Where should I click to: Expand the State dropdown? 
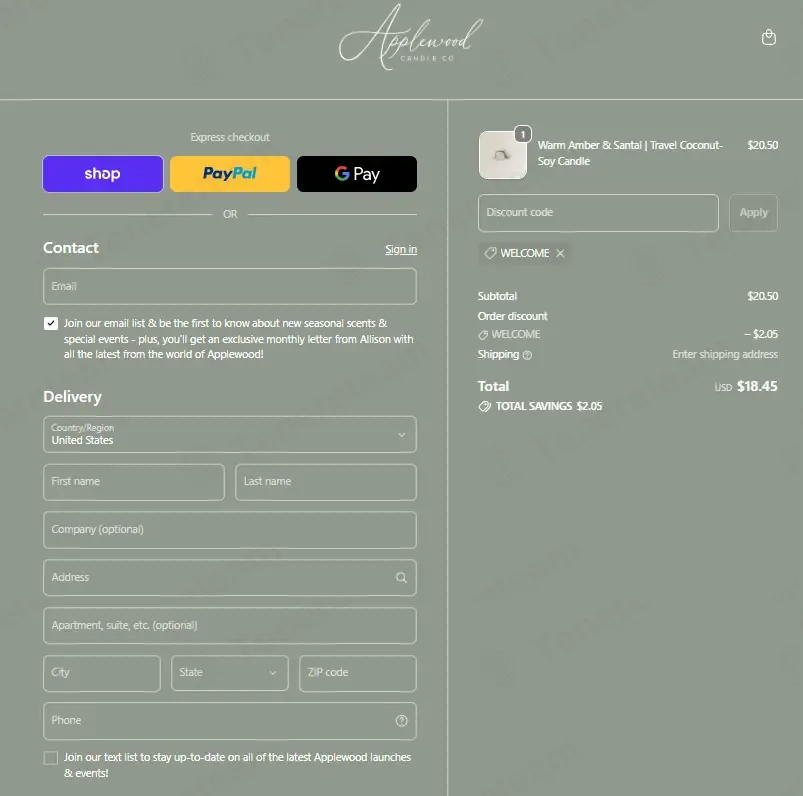click(x=230, y=673)
